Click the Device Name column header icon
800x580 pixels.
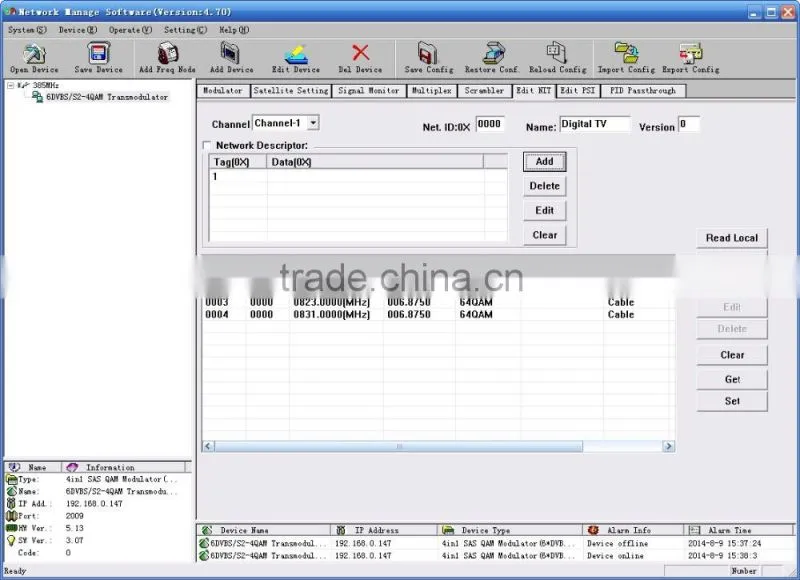point(207,530)
